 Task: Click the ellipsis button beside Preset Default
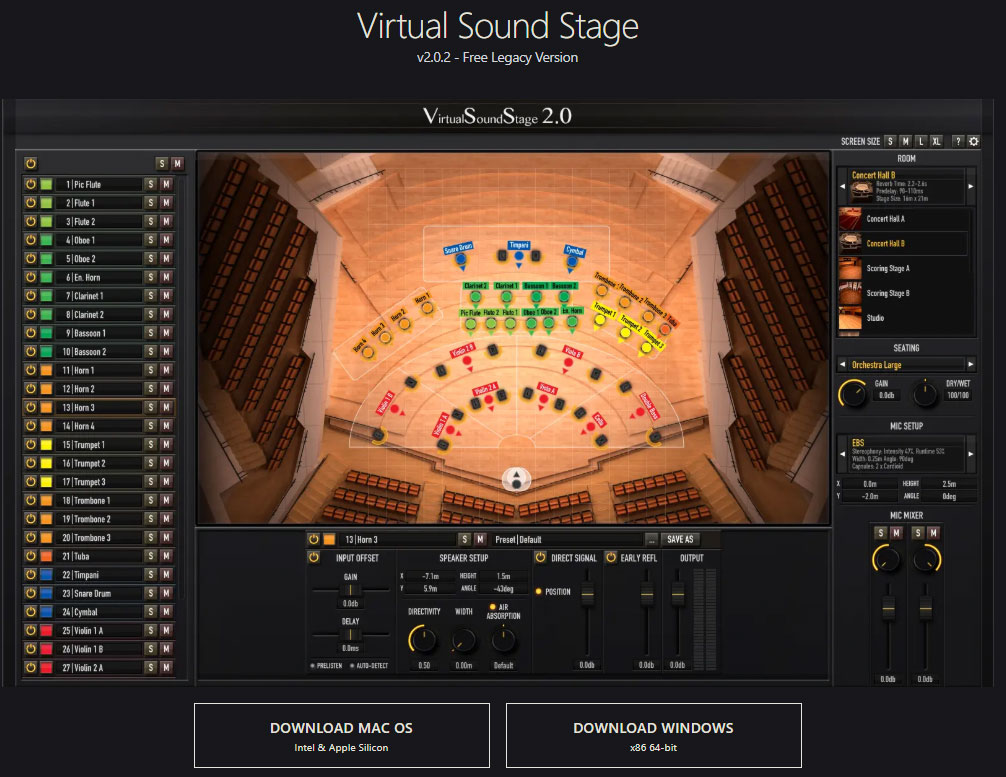pyautogui.click(x=651, y=539)
